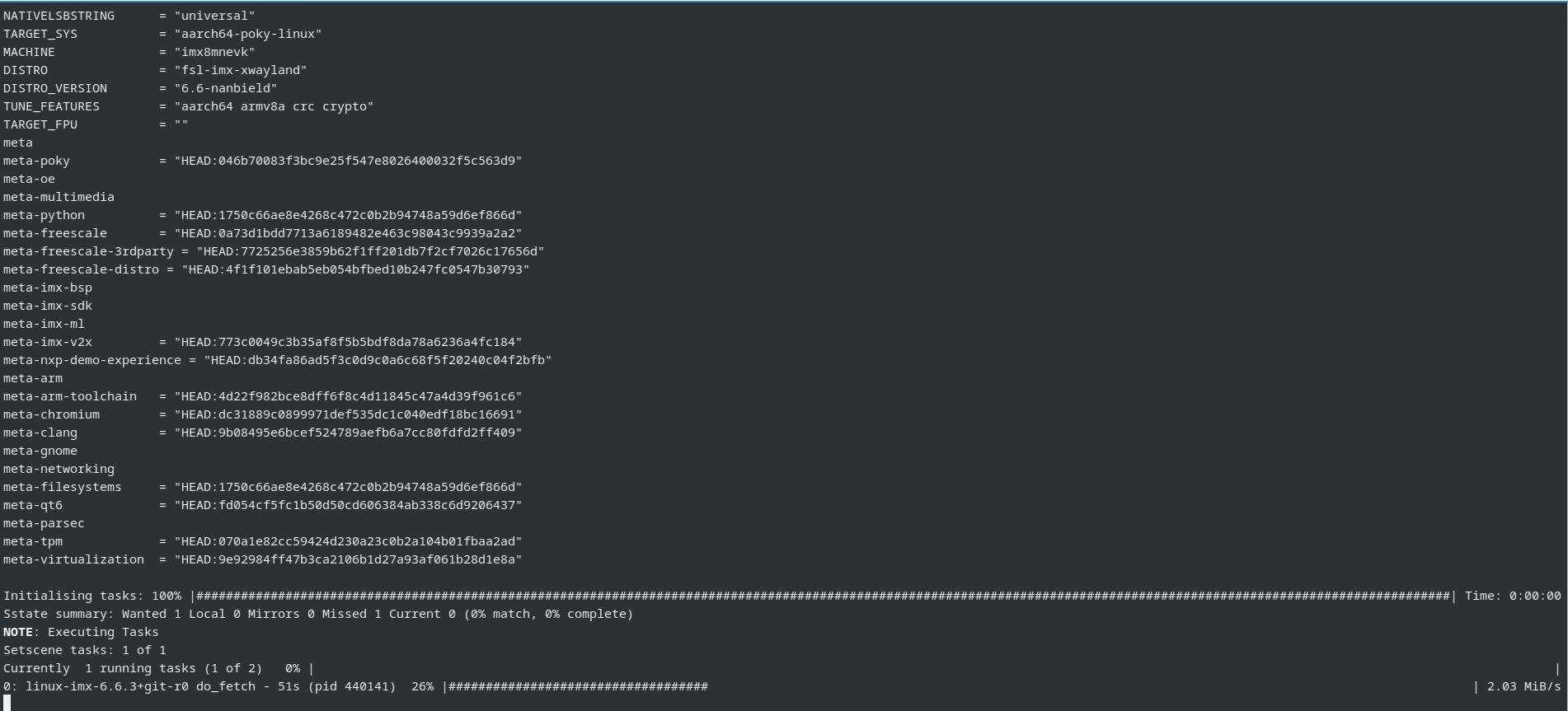Viewport: 1568px width, 711px height.
Task: Click the Time: 0:00:00 readout
Action: point(1513,596)
